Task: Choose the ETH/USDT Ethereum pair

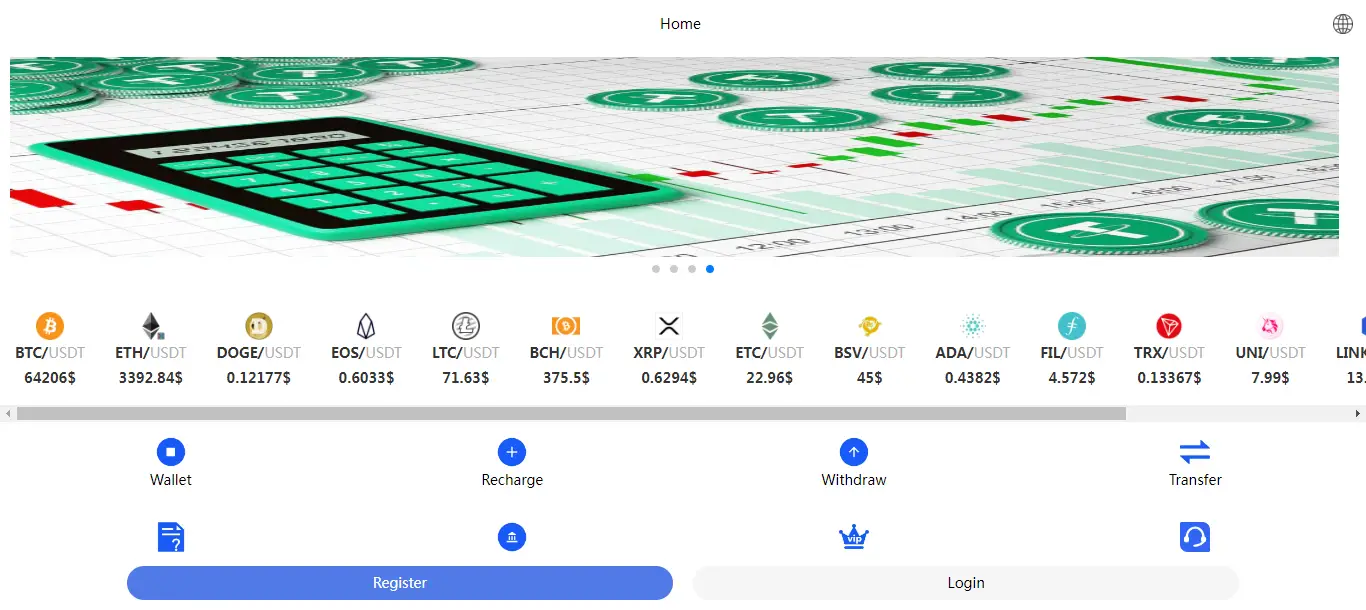Action: 151,350
